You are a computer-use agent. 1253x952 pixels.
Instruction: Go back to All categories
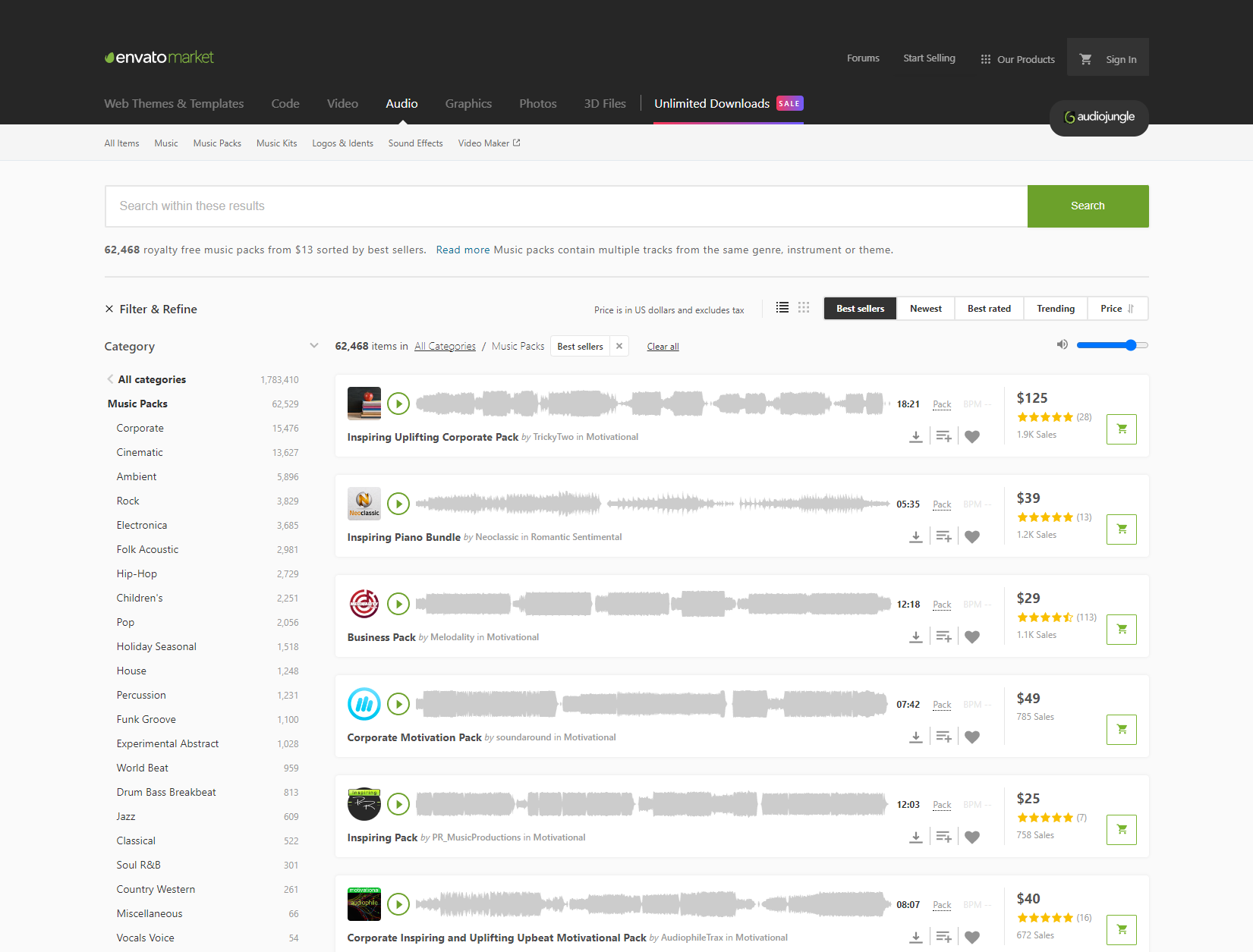(152, 379)
